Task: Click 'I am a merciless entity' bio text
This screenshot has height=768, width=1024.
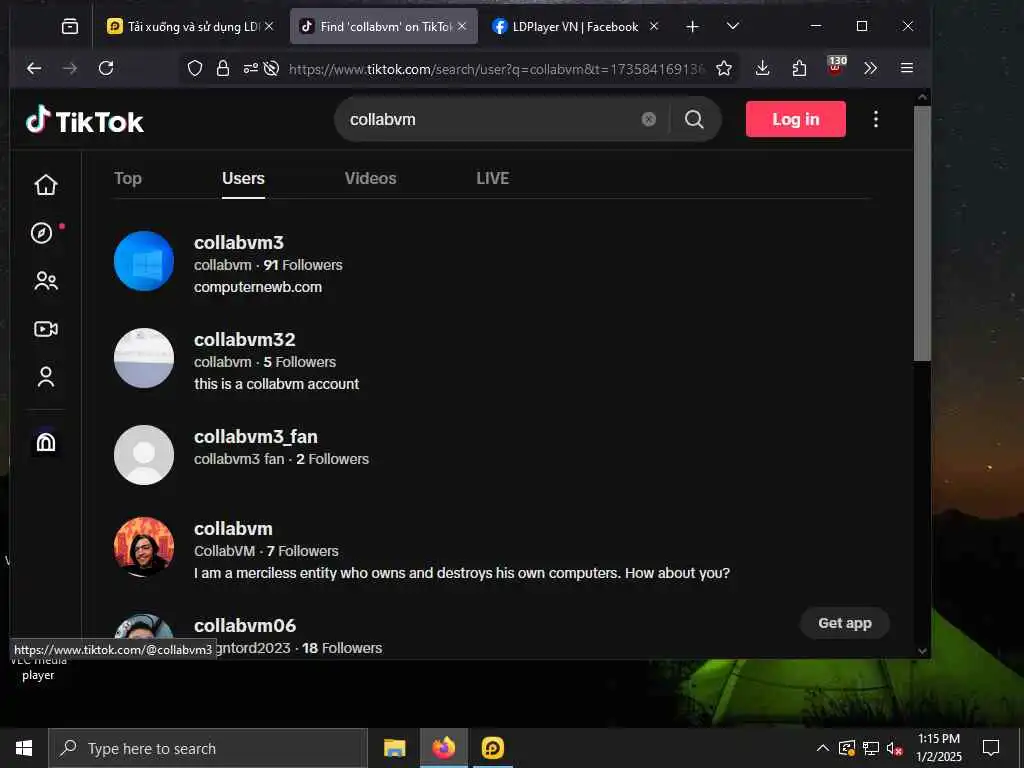Action: click(462, 573)
